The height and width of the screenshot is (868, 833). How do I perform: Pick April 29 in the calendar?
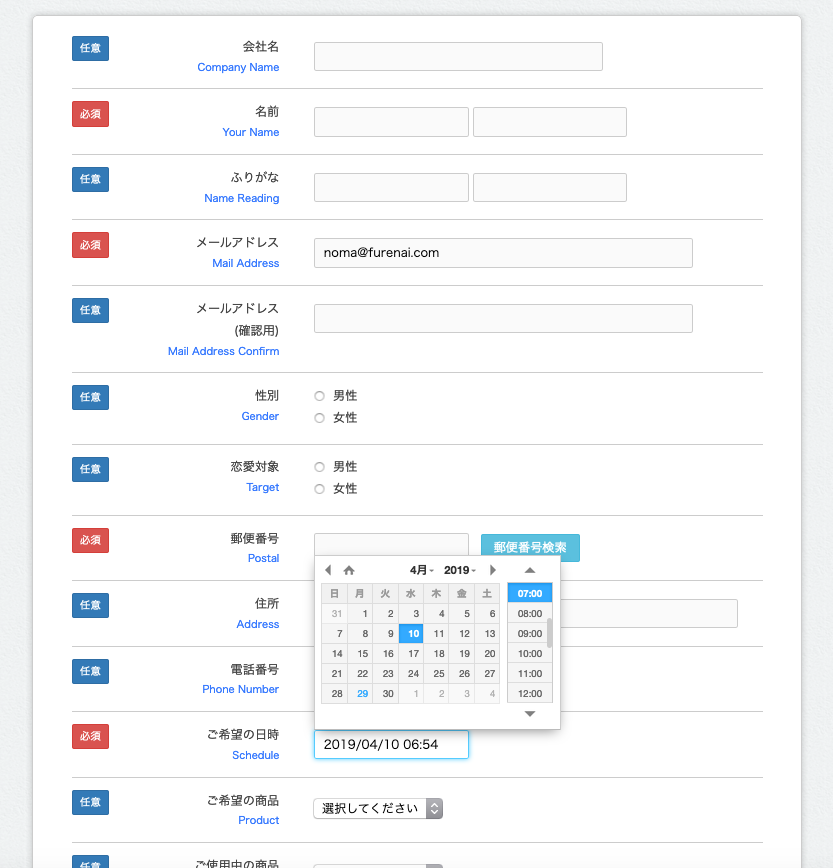click(x=360, y=694)
